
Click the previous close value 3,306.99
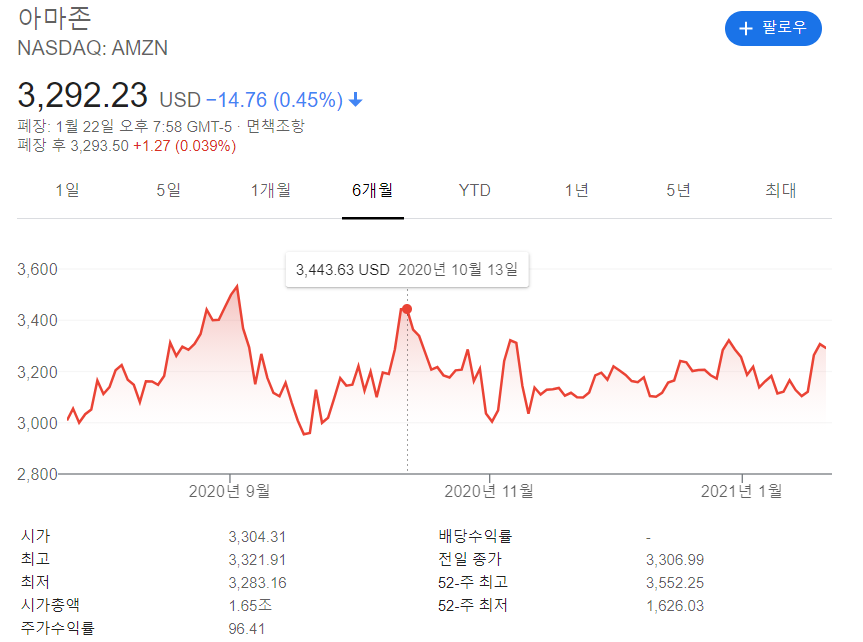click(x=675, y=560)
